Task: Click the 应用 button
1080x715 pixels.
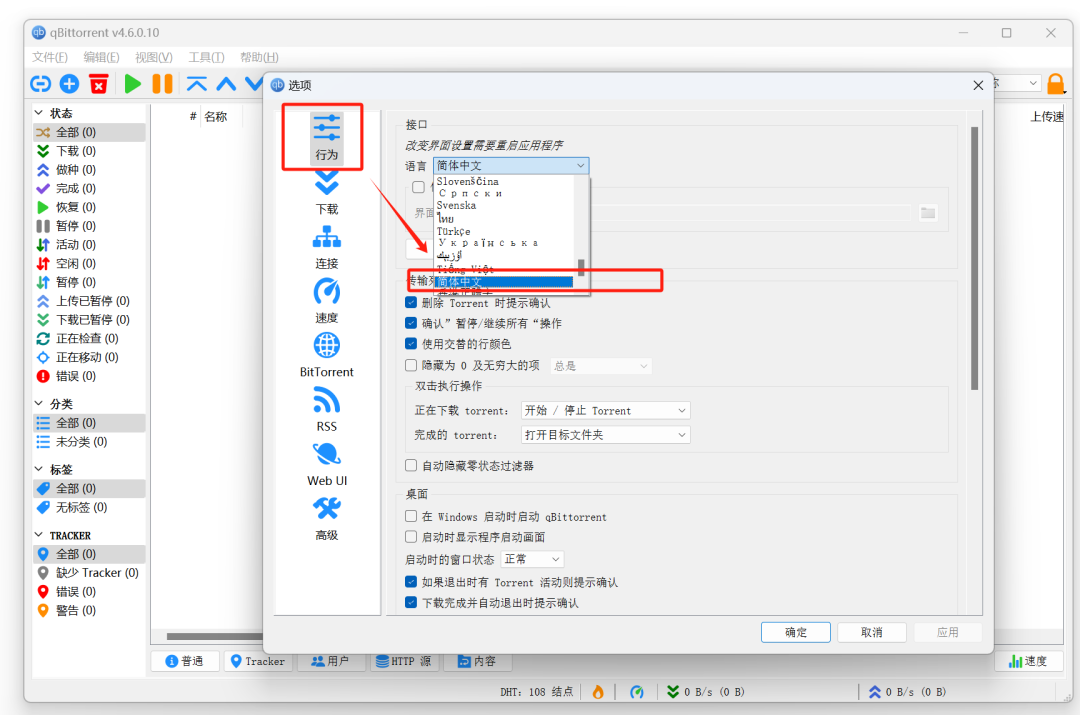Action: tap(948, 632)
